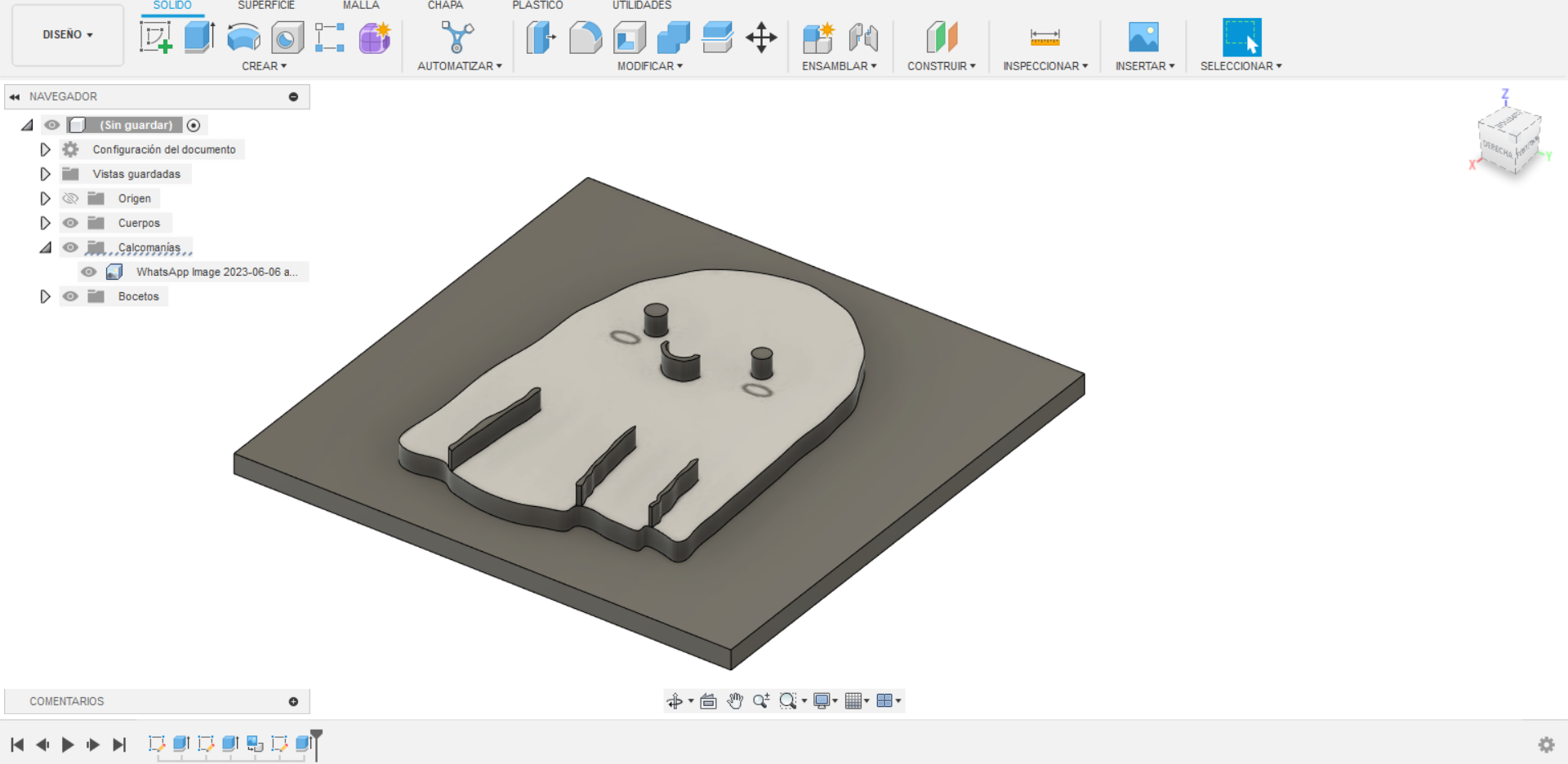Viewport: 1568px width, 764px height.
Task: Click the New Component icon in ENSAMBLAR
Action: pyautogui.click(x=818, y=38)
